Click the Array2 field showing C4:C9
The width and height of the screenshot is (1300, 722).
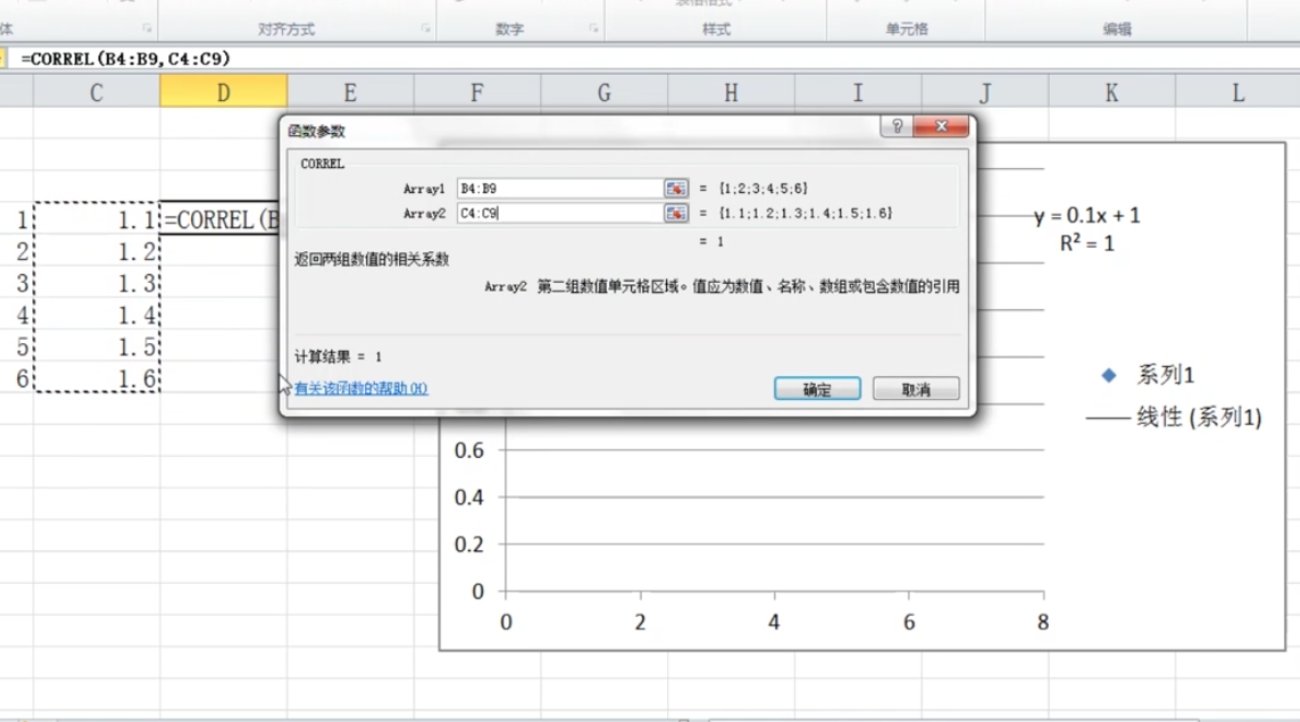(x=560, y=211)
